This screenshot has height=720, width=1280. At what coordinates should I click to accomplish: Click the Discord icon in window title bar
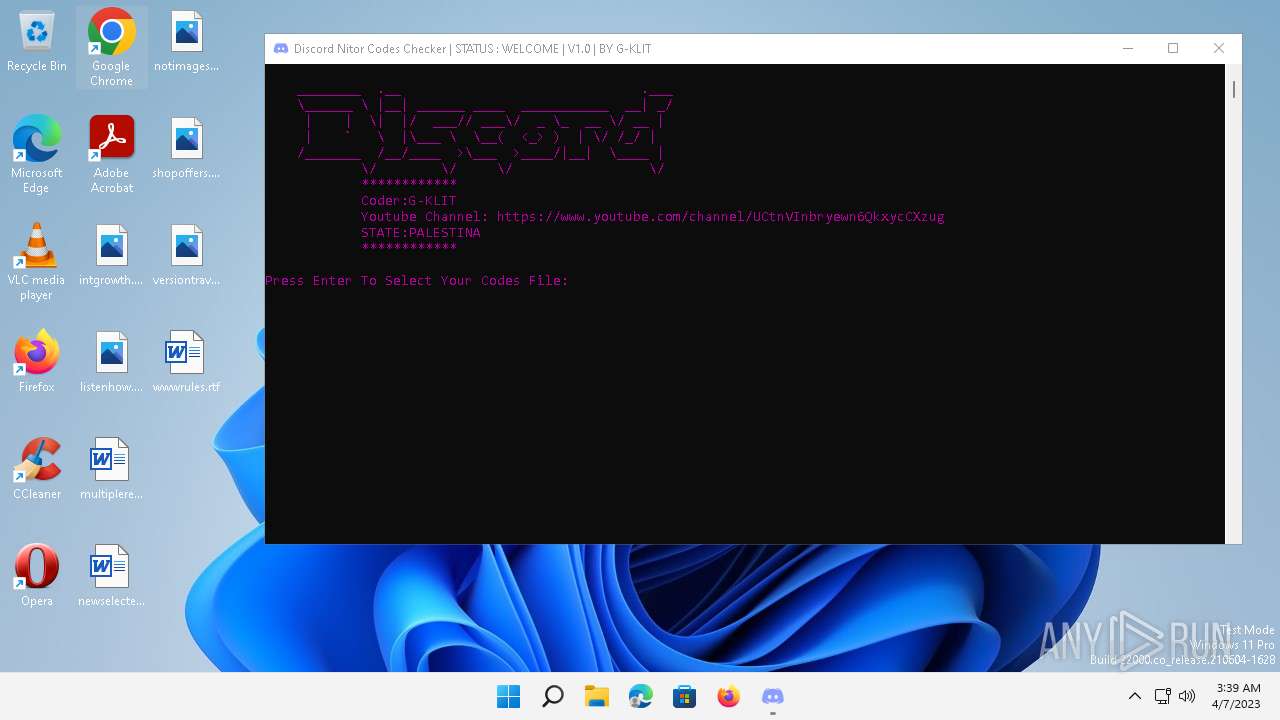[281, 49]
